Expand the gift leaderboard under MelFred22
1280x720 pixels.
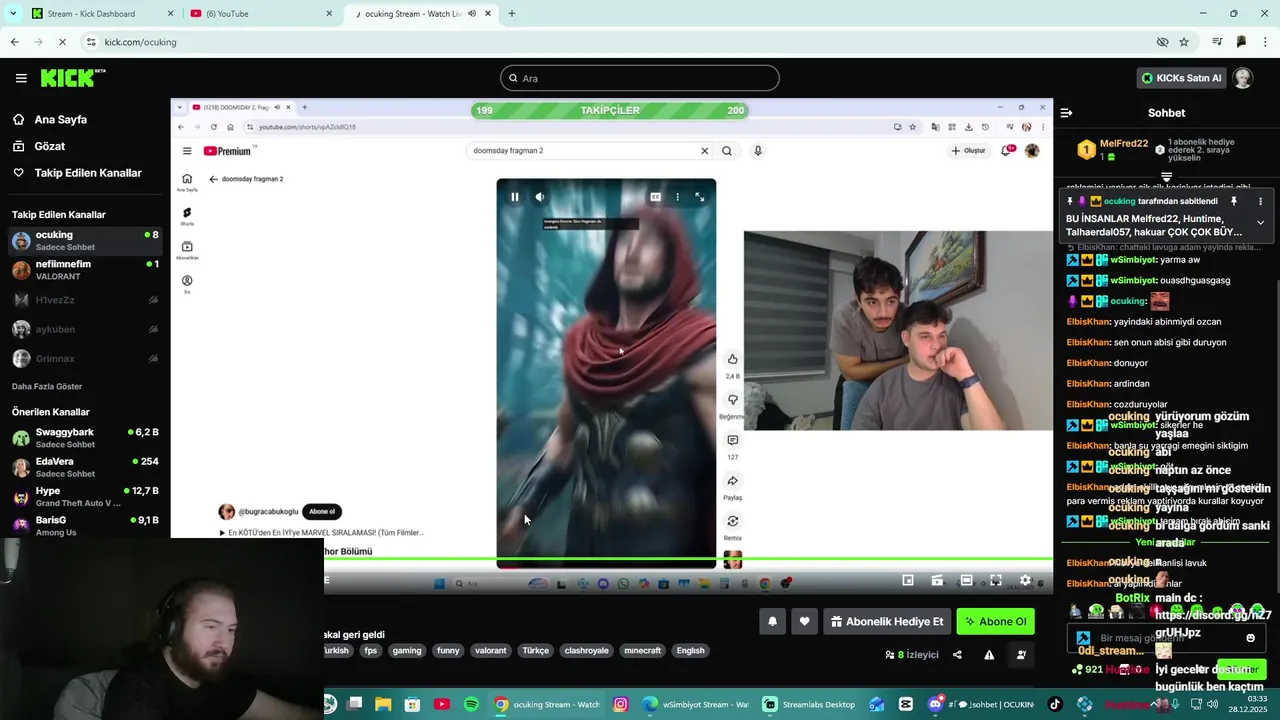point(1166,177)
